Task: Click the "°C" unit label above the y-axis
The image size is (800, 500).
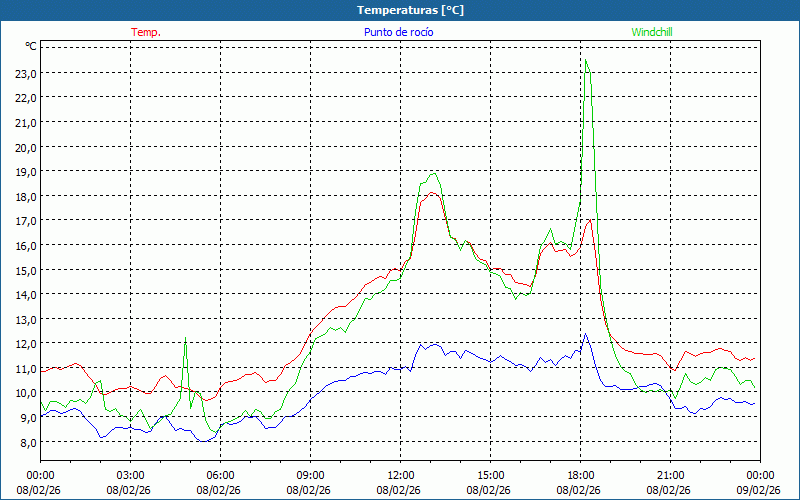Action: coord(31,46)
